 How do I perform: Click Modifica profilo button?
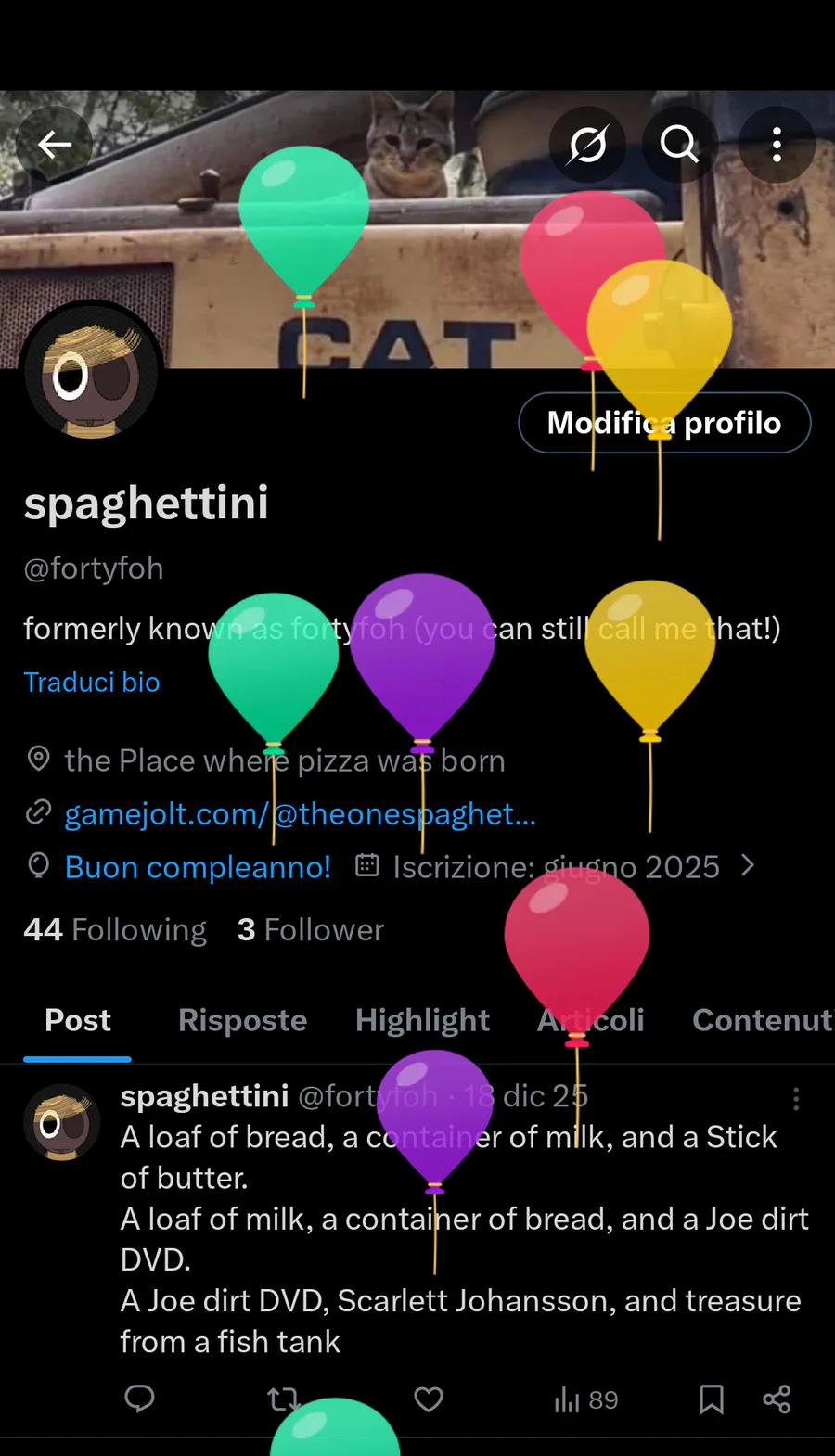pos(664,423)
